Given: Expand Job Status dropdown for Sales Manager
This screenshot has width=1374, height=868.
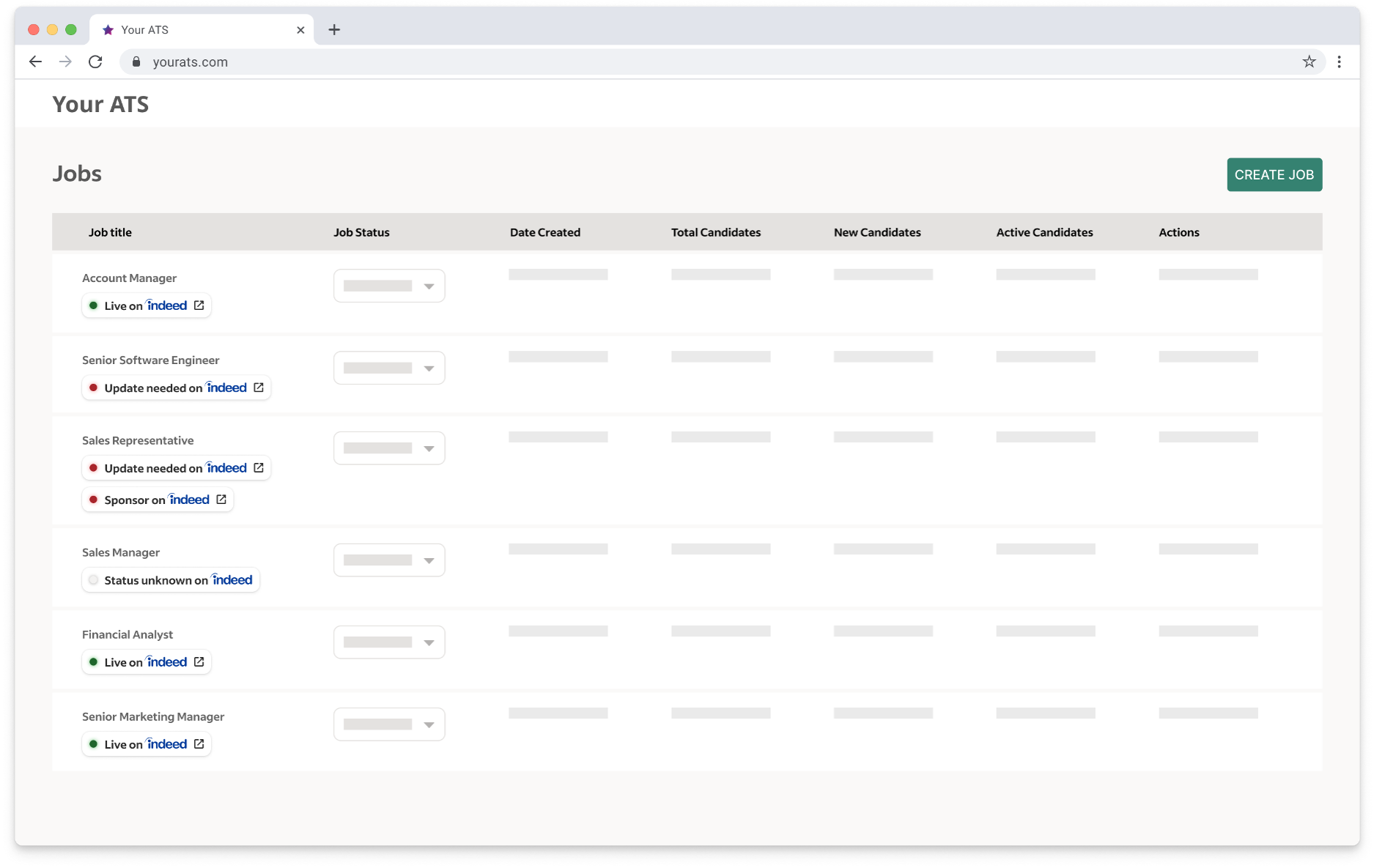Looking at the screenshot, I should pyautogui.click(x=389, y=560).
